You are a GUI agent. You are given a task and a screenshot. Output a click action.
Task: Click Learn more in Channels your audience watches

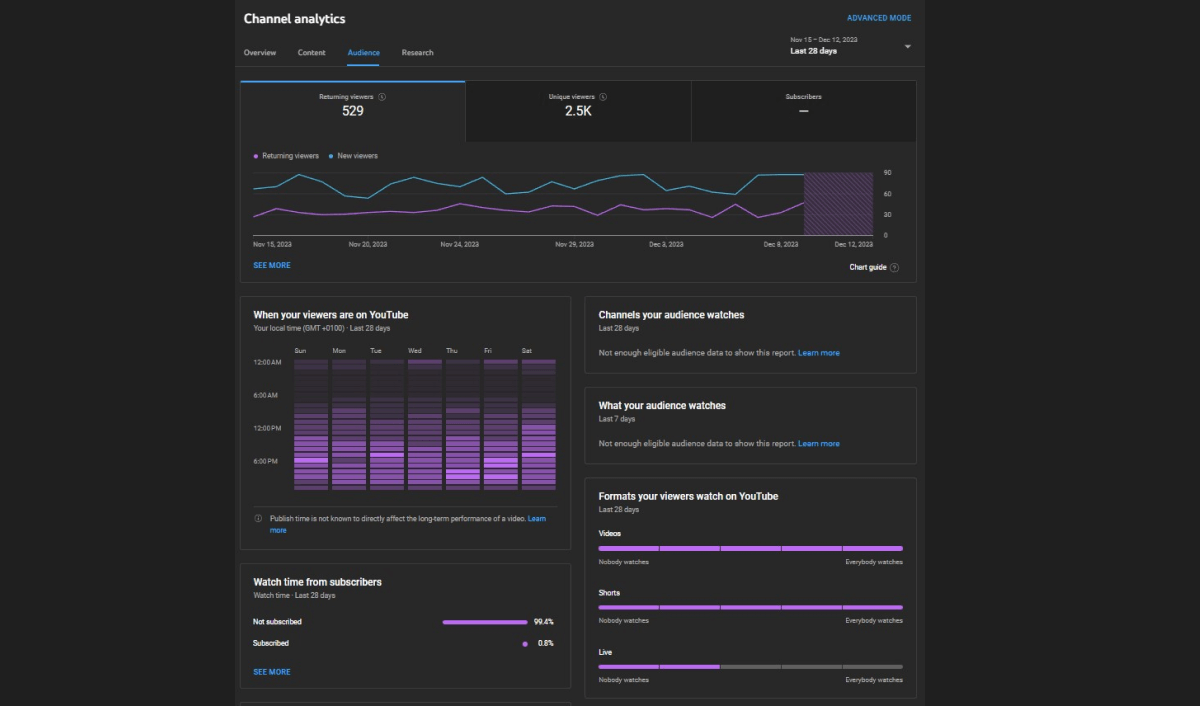[819, 353]
